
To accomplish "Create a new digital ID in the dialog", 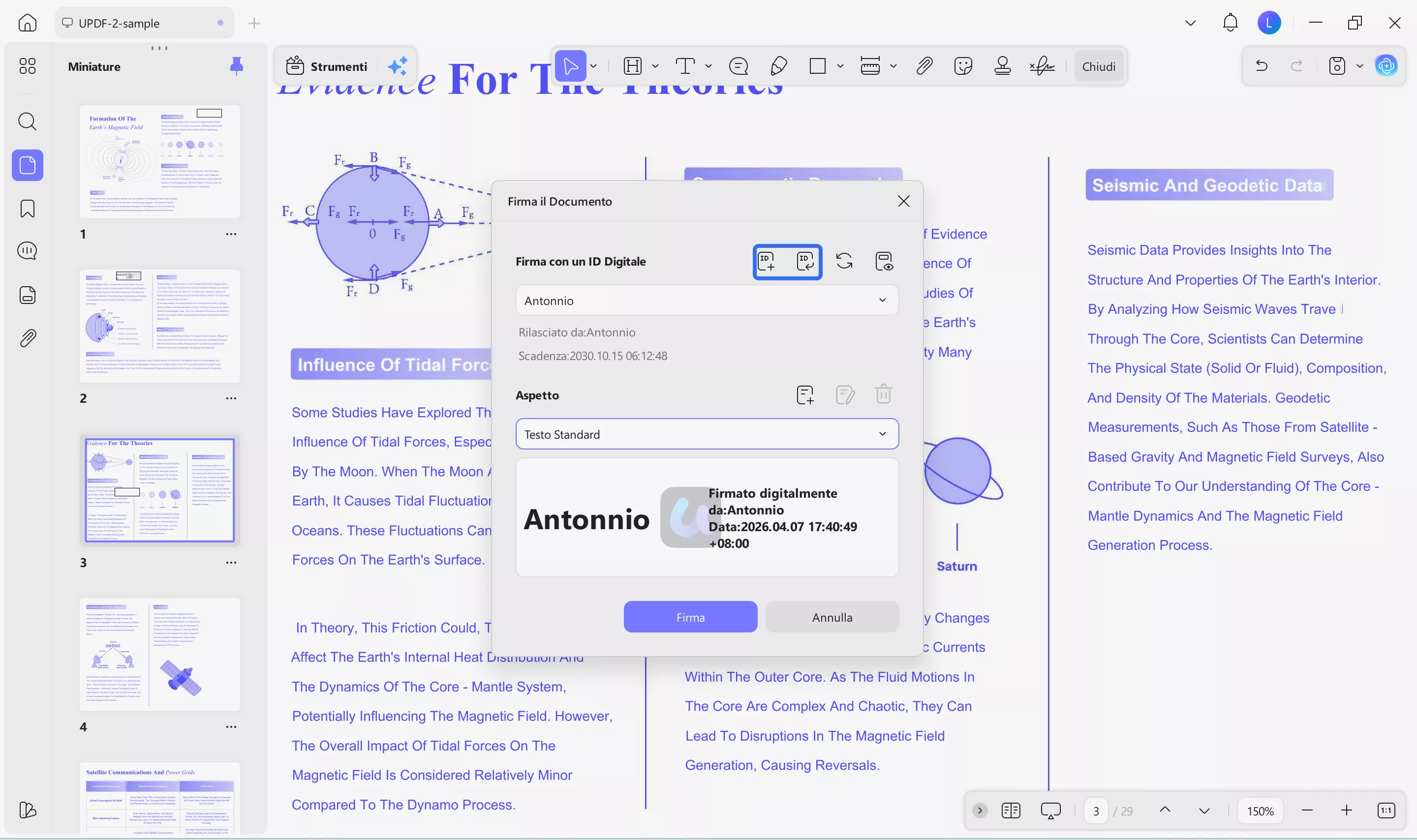I will [768, 261].
